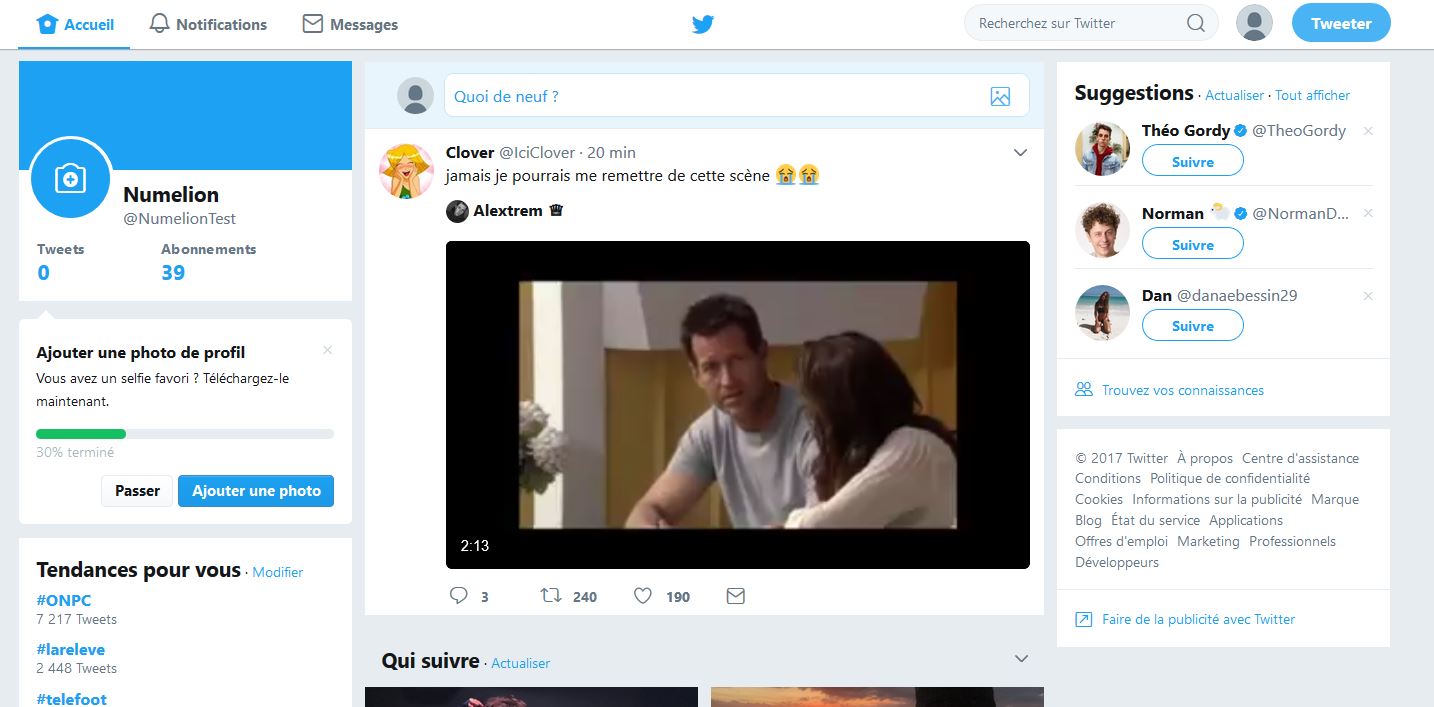The image size is (1434, 707).
Task: Open the Notifications tab
Action: point(208,24)
